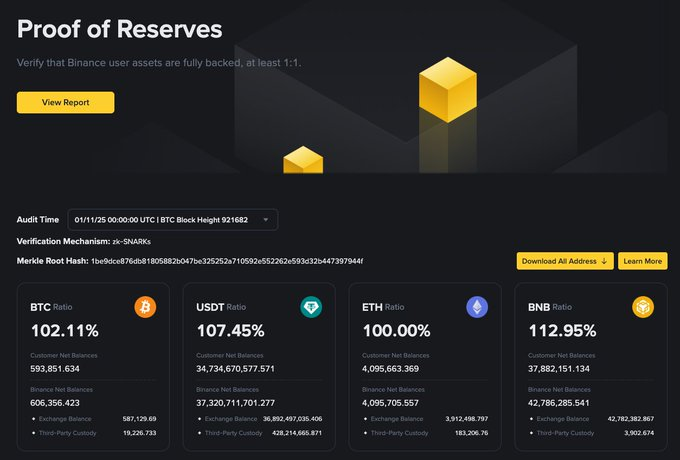680x460 pixels.
Task: Click the ETH 100.00% ratio value
Action: point(396,330)
